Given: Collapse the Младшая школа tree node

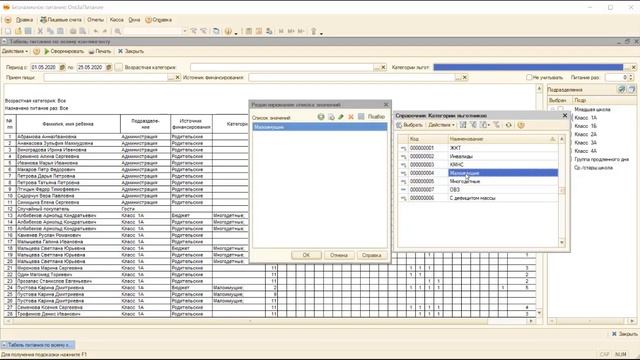Looking at the screenshot, I should point(553,109).
